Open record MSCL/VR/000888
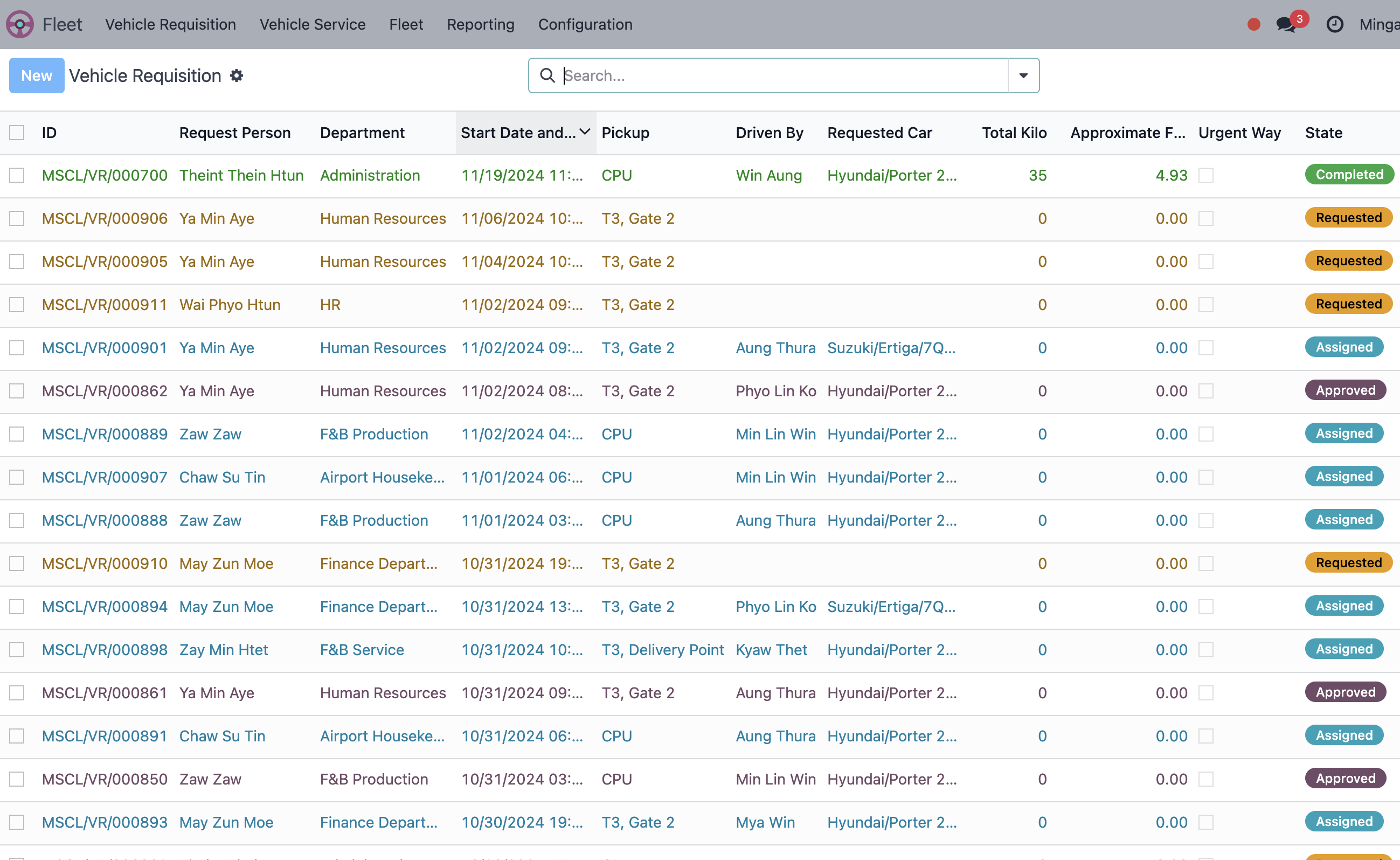Viewport: 1400px width, 860px height. 105,520
